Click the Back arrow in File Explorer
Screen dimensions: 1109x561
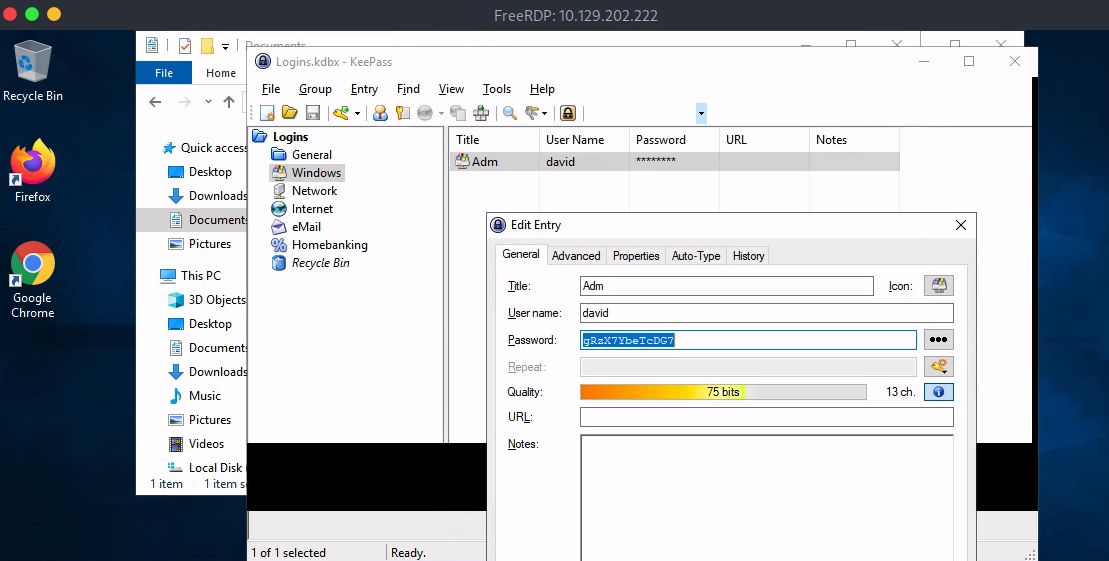(156, 102)
